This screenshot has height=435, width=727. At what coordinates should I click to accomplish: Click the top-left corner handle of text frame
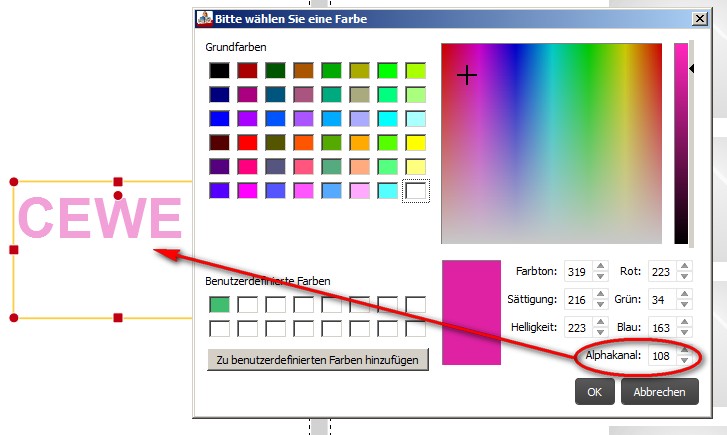point(14,182)
